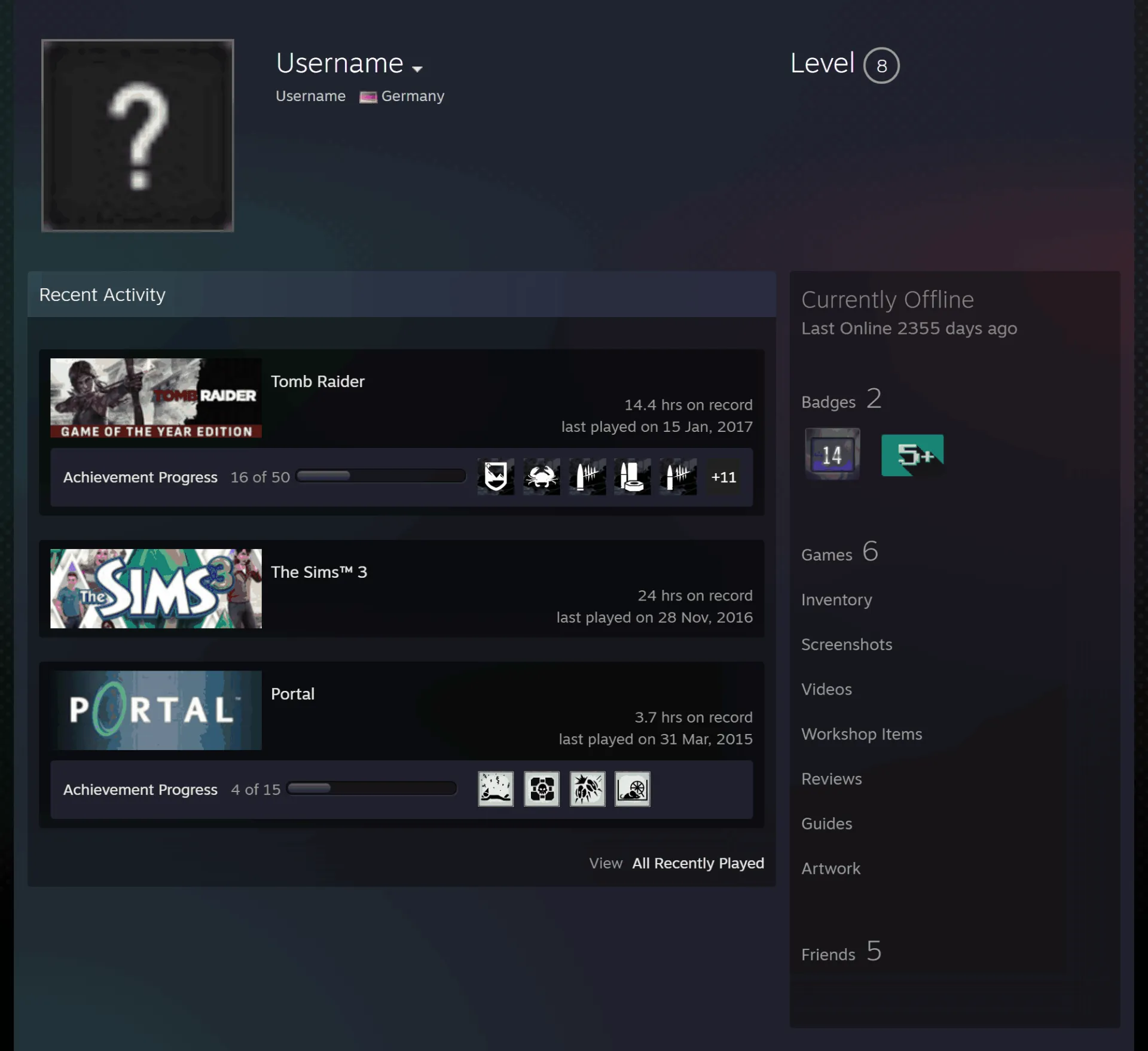1148x1051 pixels.
Task: Click The Sims™ 3 title link
Action: 319,572
